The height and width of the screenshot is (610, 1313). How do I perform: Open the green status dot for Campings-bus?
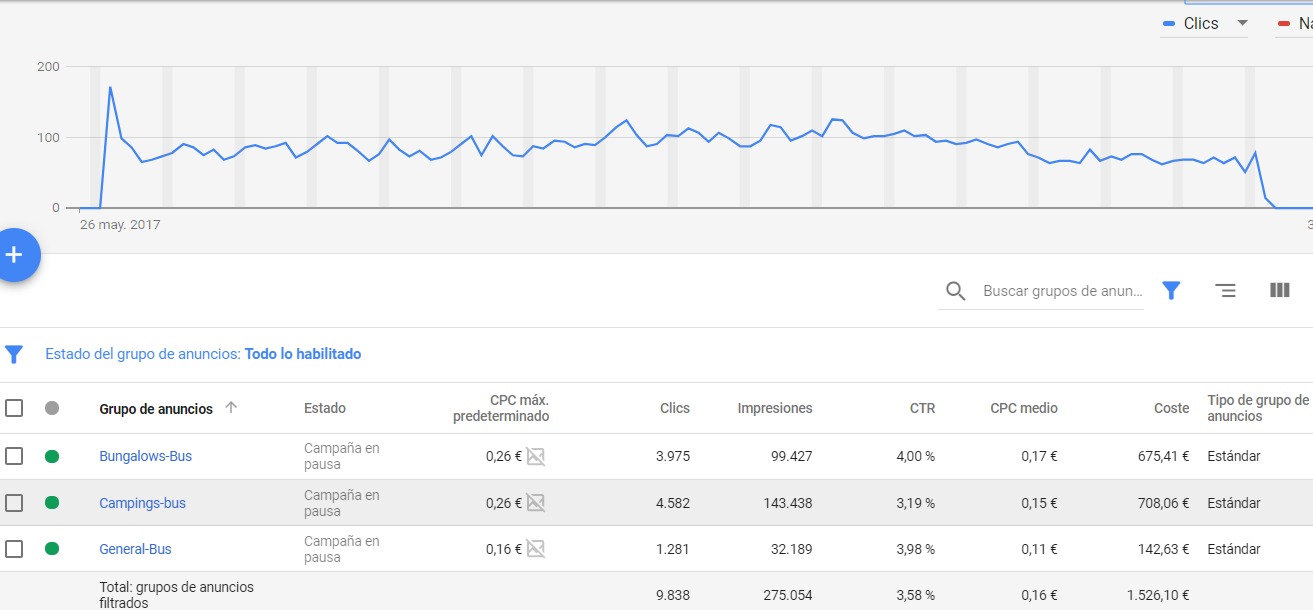coord(52,503)
